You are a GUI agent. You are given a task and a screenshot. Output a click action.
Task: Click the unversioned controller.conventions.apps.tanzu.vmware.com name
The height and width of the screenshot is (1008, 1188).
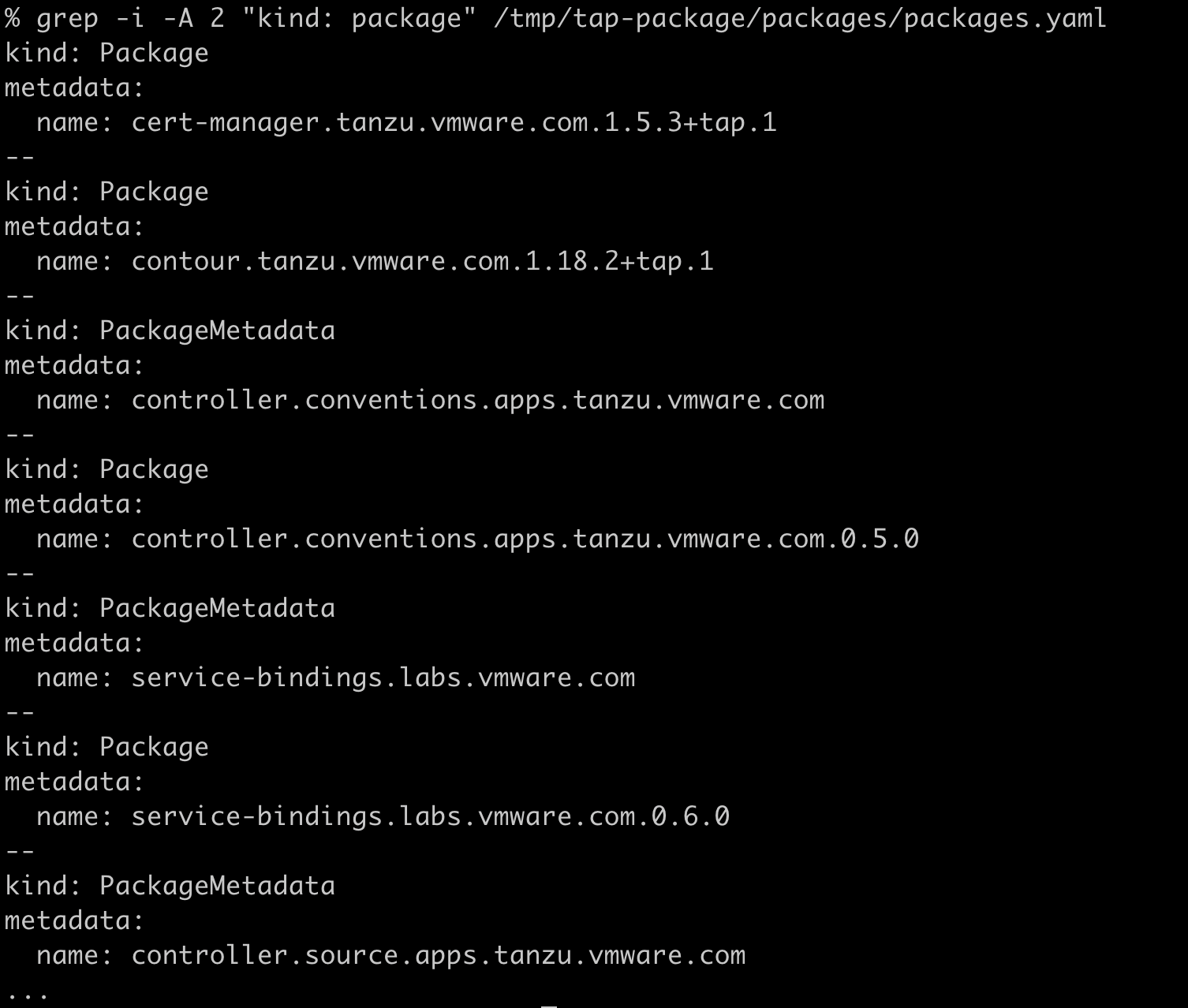(477, 400)
